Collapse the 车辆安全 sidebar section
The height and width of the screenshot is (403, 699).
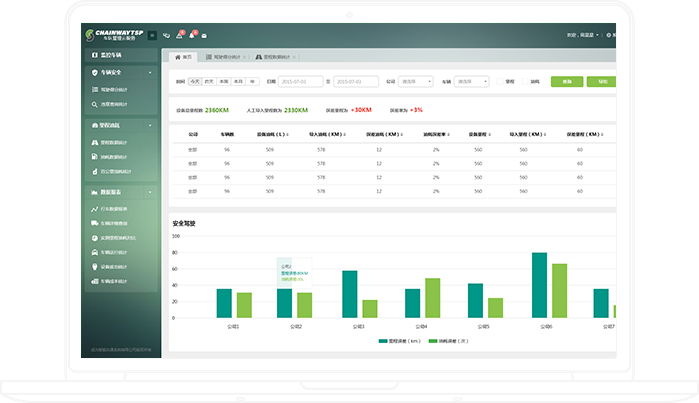(x=150, y=73)
